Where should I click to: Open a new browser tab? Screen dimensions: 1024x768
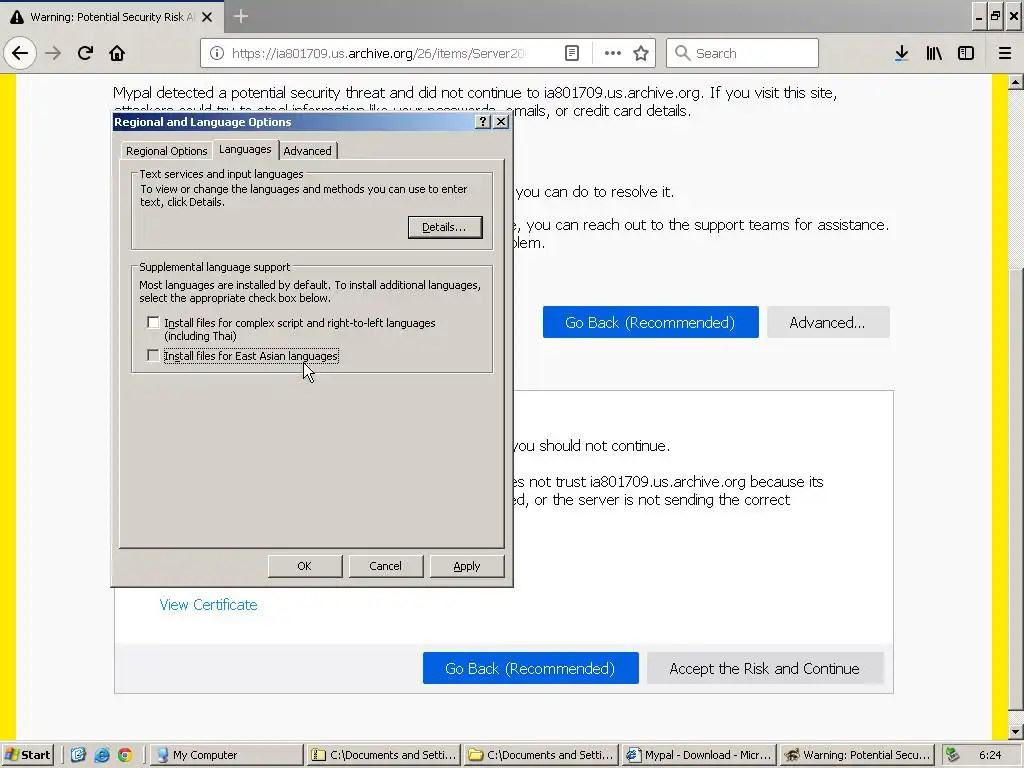[240, 16]
